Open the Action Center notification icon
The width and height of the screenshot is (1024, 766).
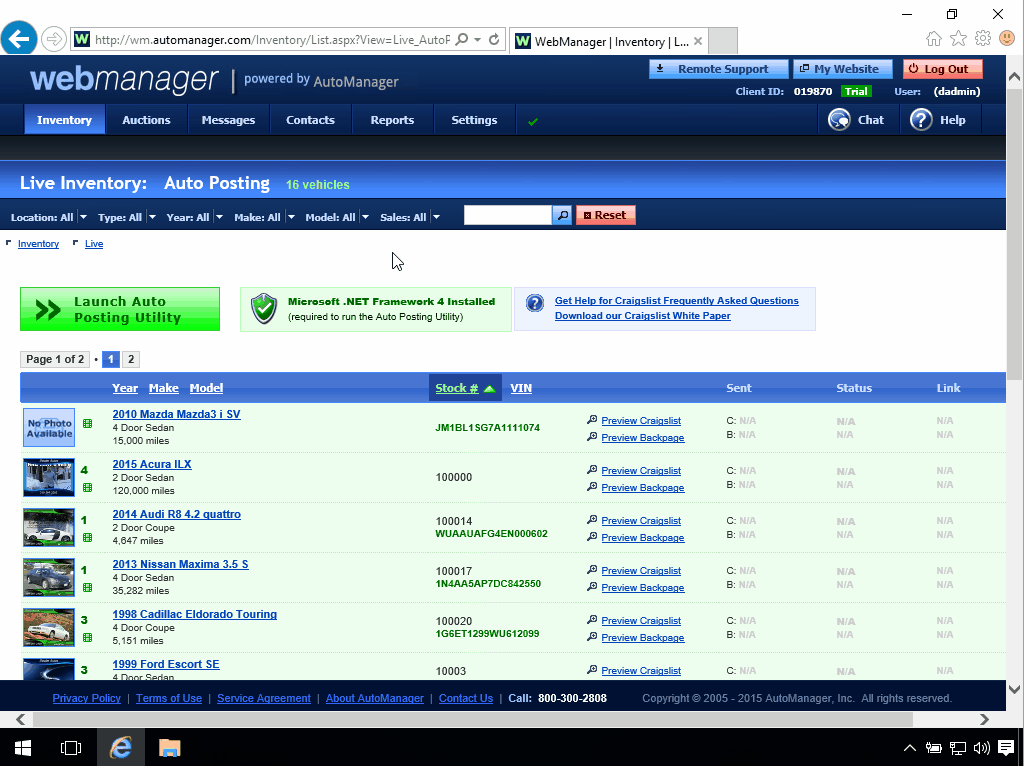point(1006,748)
